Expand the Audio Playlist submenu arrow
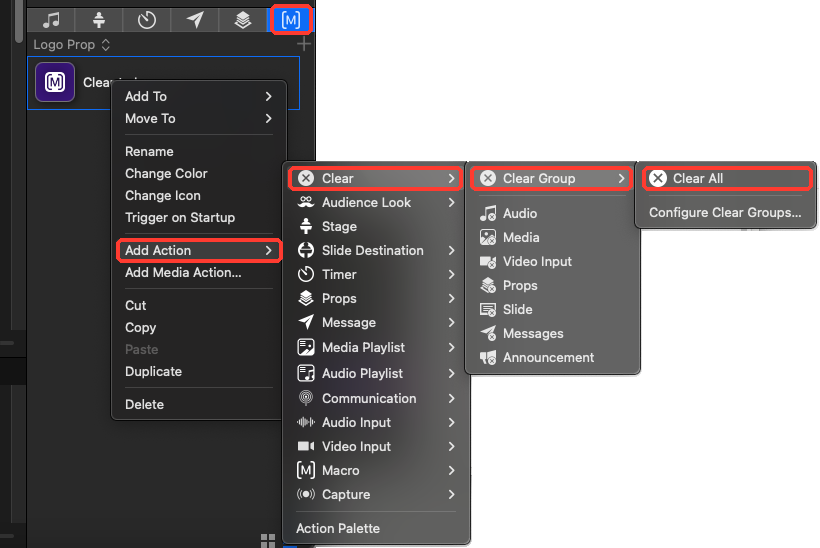Screen dimensions: 820x548 click(451, 373)
